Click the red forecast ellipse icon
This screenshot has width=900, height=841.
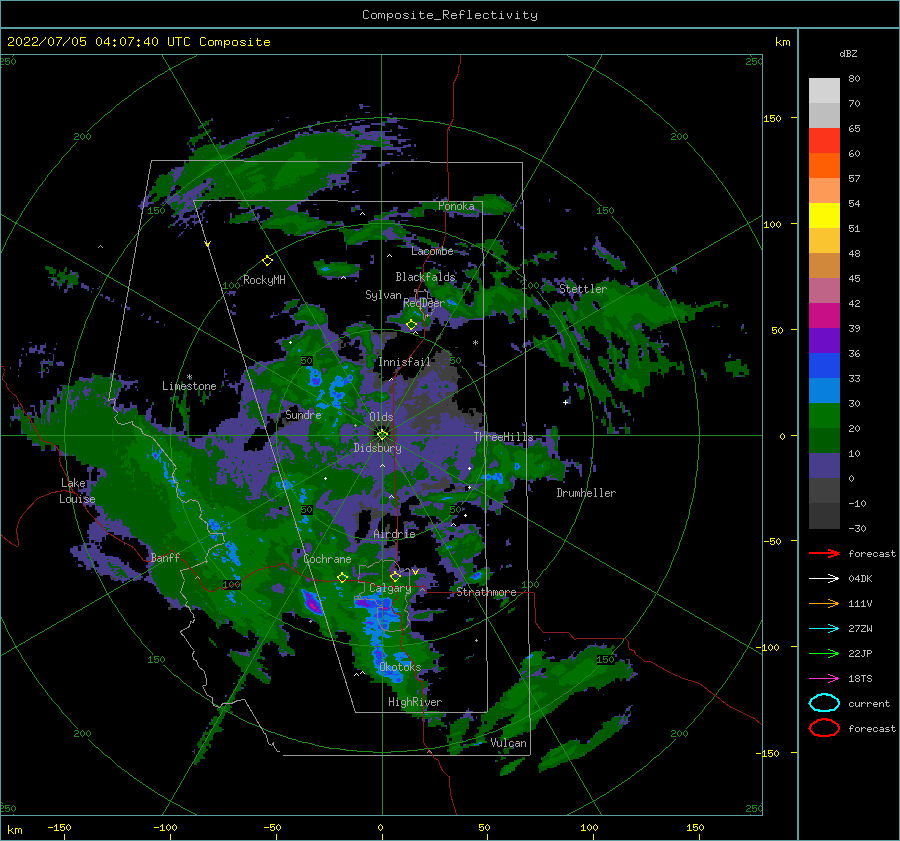pos(824,728)
